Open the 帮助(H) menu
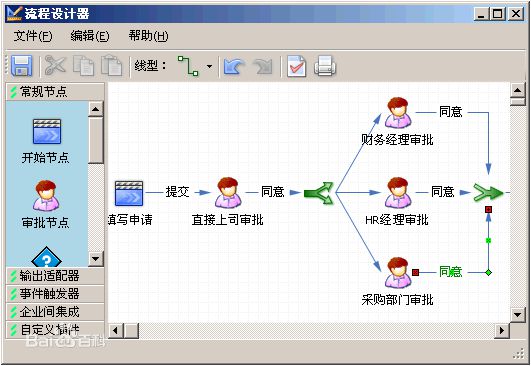The height and width of the screenshot is (366, 531). (x=148, y=36)
